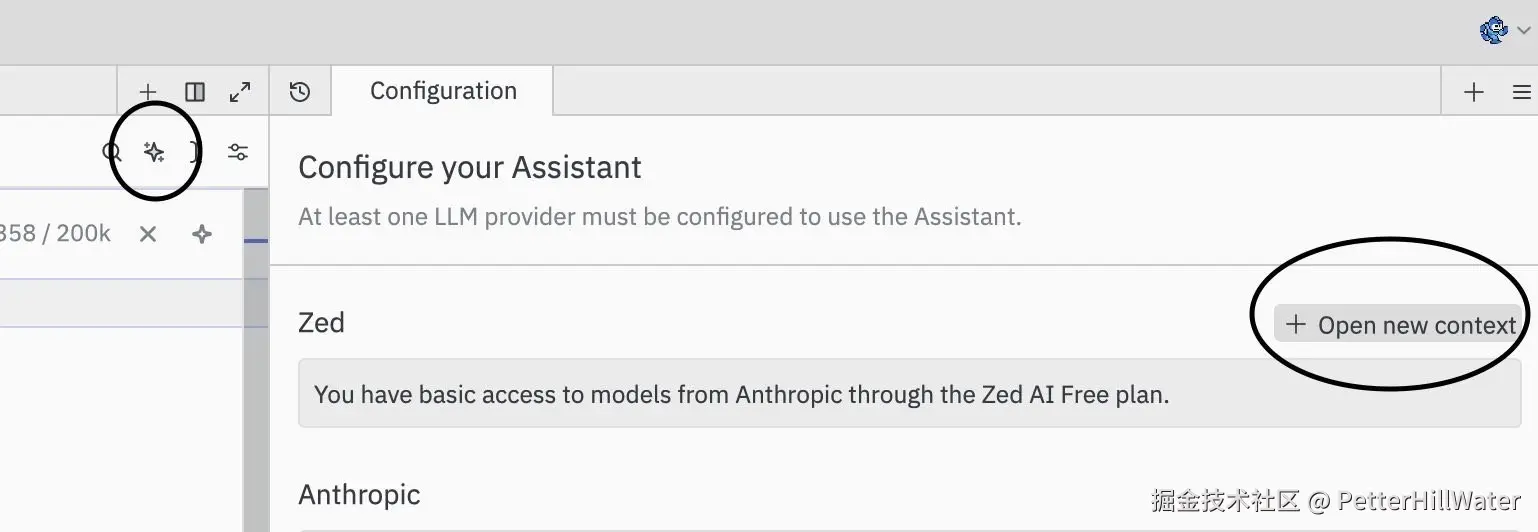Click the circled inline assist sparkle icon
The image size is (1538, 532).
coord(154,152)
